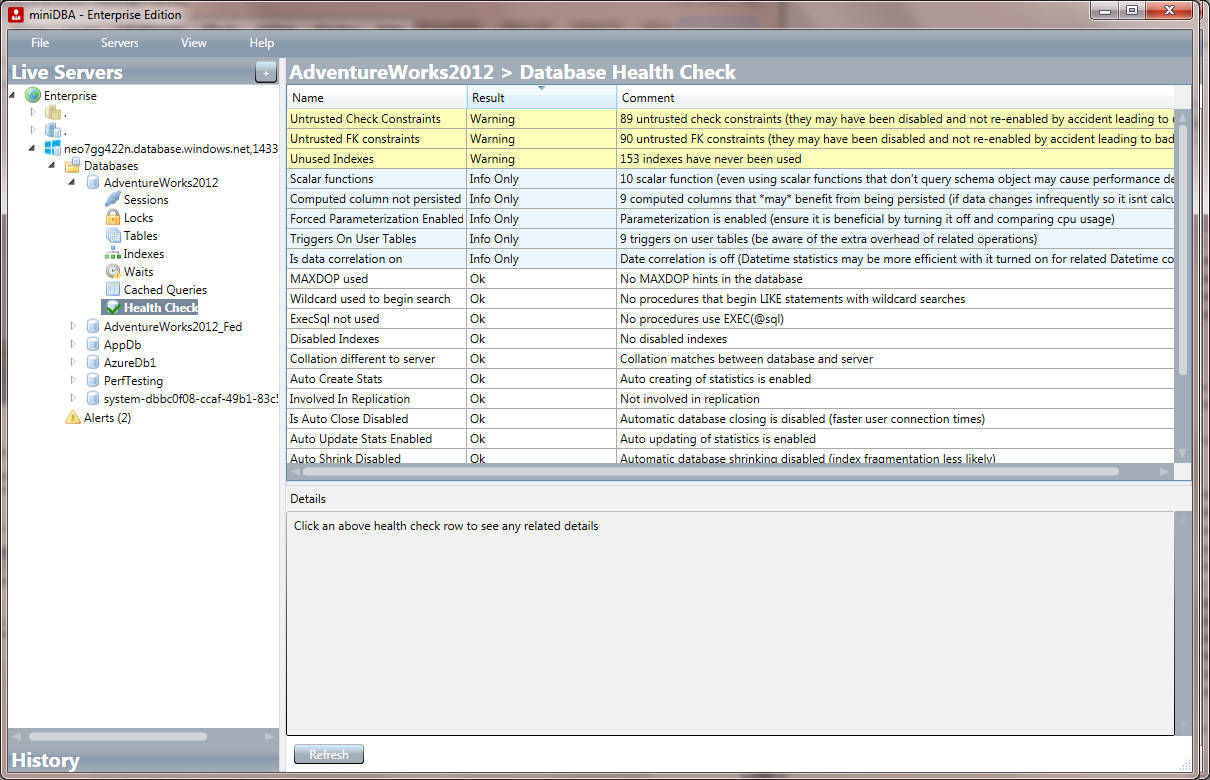Expand the AdventureWorks2012_Fed database node

[71, 326]
